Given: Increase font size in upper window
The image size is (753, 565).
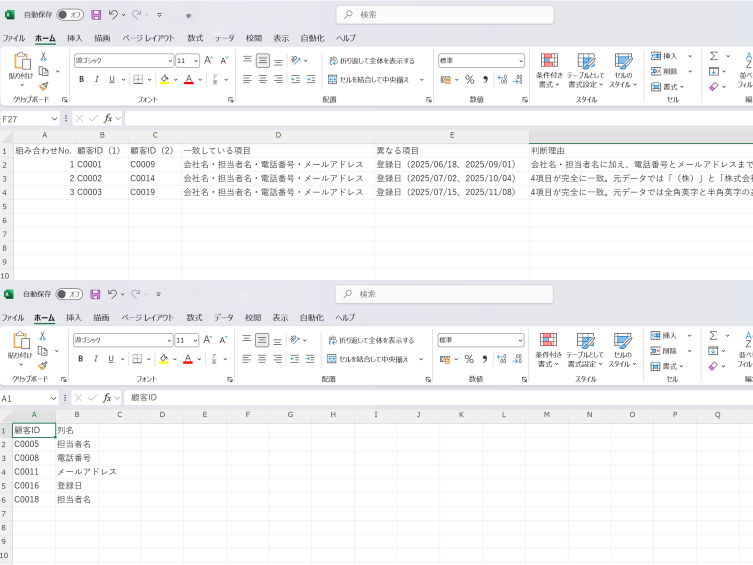Looking at the screenshot, I should tap(208, 60).
